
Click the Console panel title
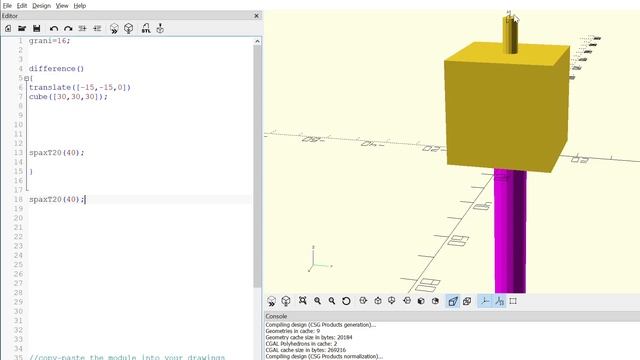(x=276, y=316)
